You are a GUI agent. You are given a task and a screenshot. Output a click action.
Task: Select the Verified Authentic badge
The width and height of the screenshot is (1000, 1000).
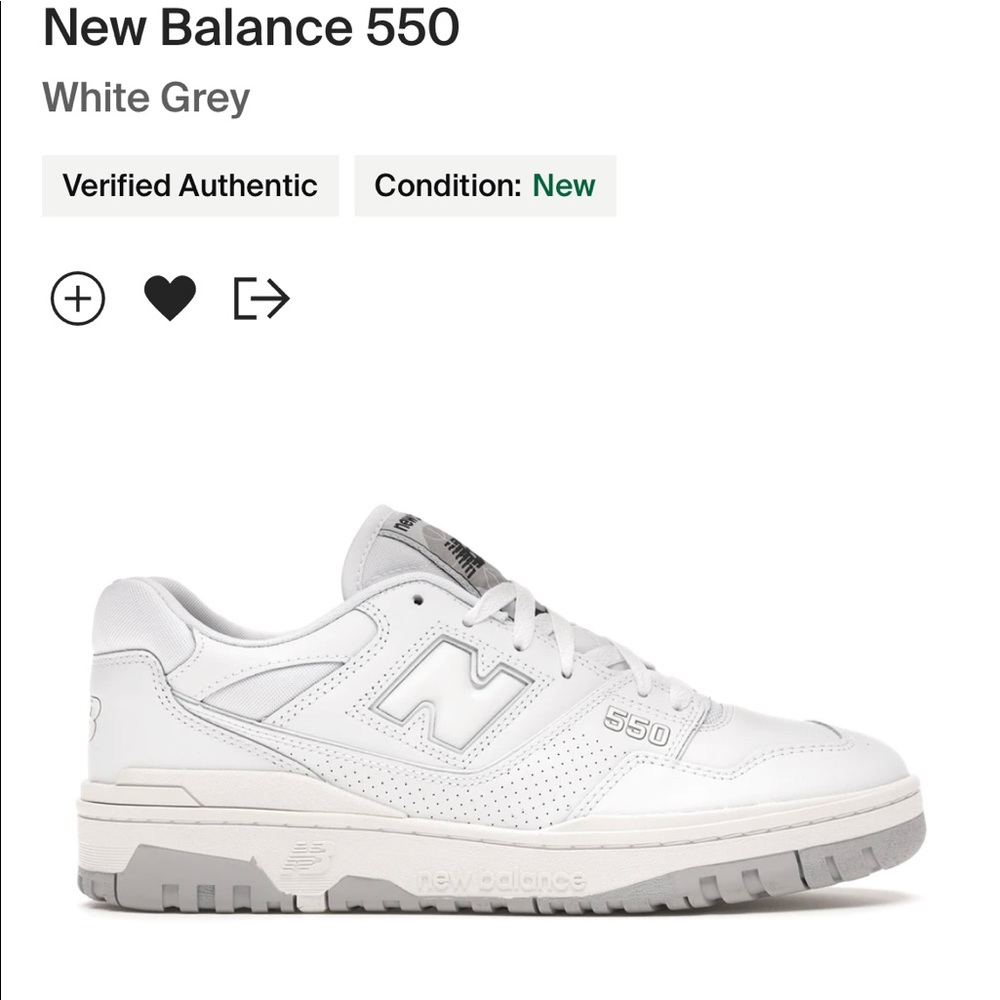(190, 185)
